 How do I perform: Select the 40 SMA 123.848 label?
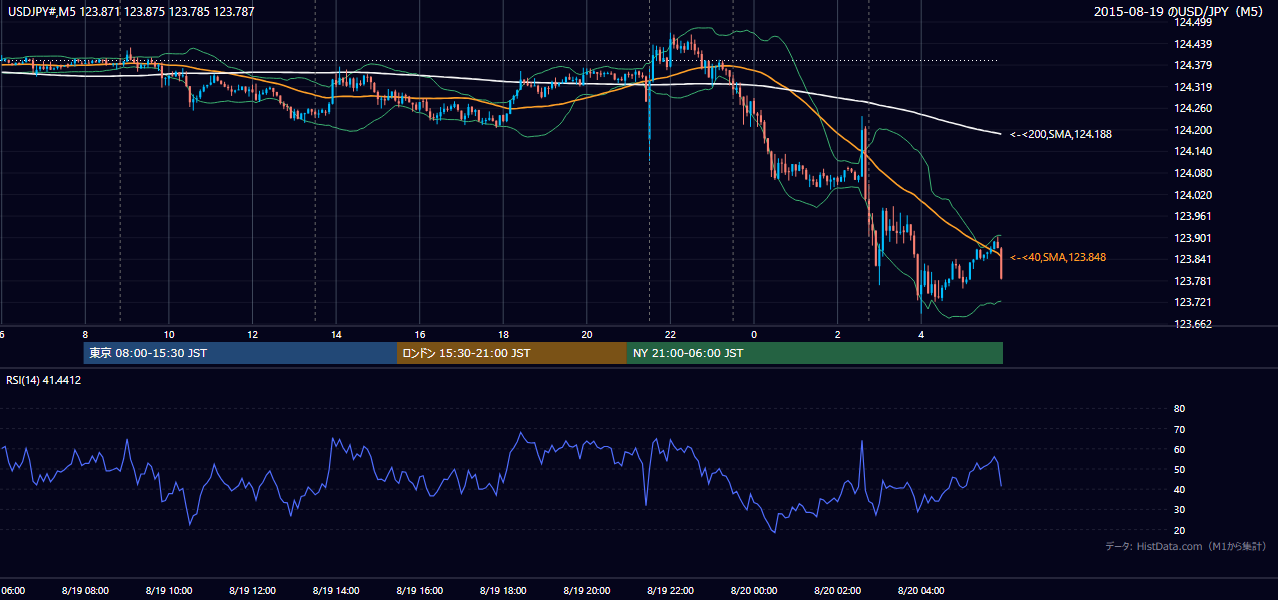[1058, 257]
